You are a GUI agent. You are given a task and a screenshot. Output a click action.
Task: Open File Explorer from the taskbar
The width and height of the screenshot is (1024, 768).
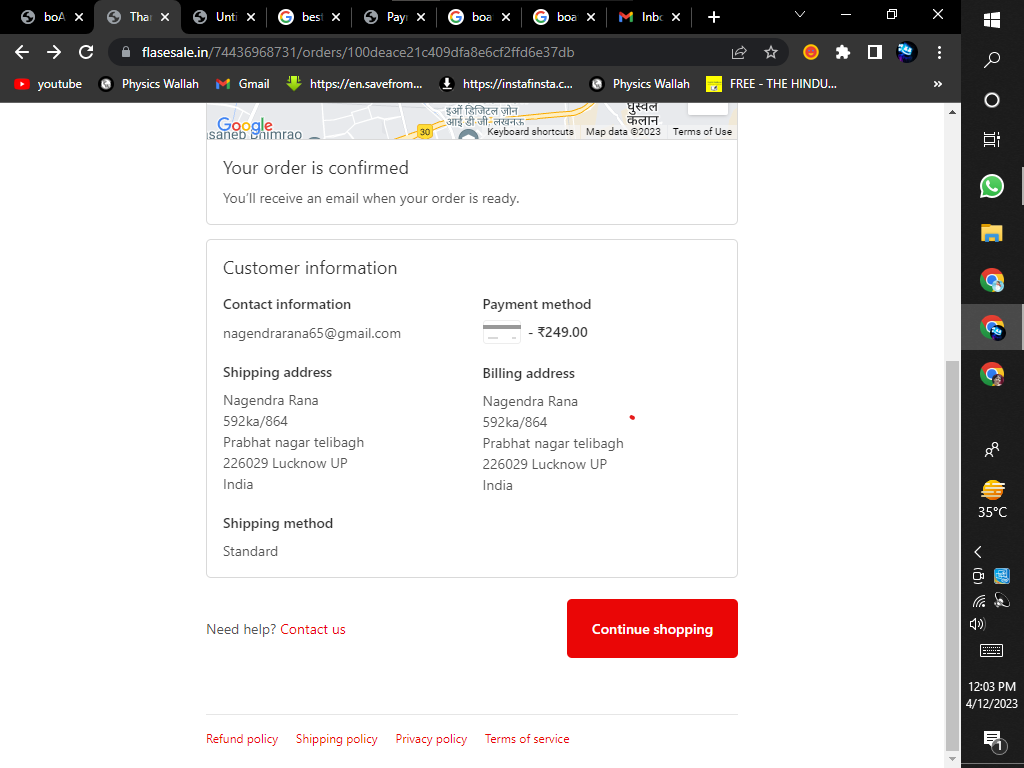coord(992,233)
